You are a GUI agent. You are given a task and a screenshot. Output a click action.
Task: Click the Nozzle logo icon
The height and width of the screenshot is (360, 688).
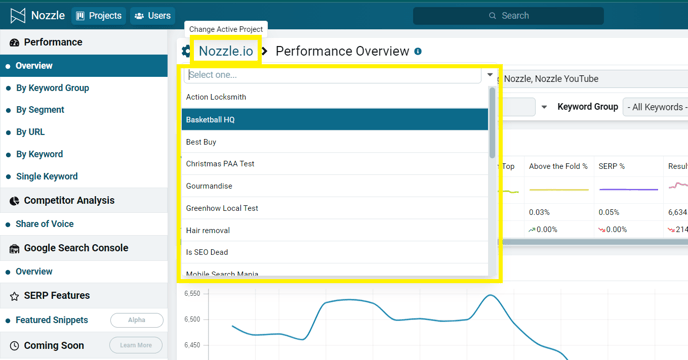click(18, 16)
